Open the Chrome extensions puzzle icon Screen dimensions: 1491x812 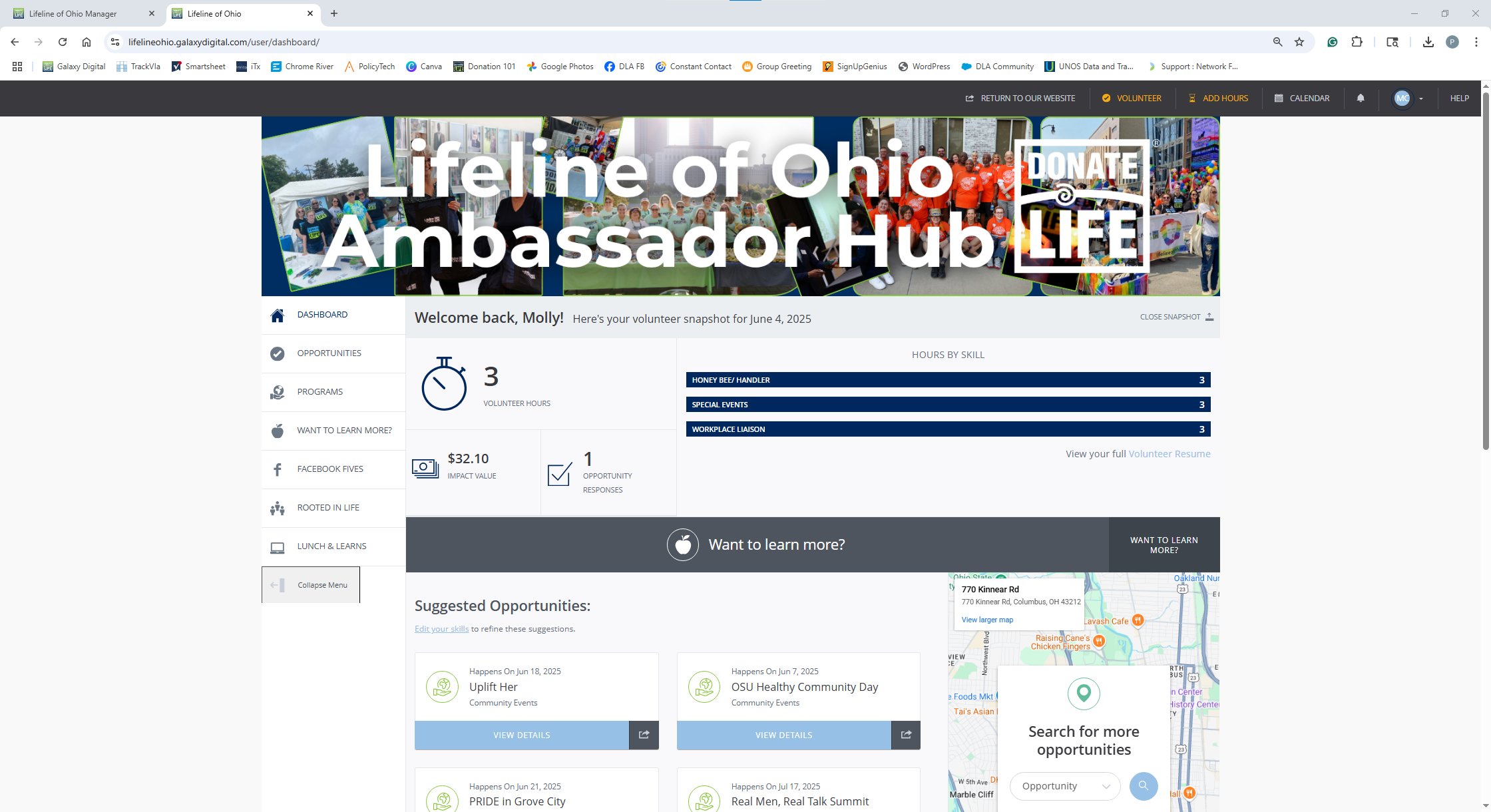coord(1357,42)
